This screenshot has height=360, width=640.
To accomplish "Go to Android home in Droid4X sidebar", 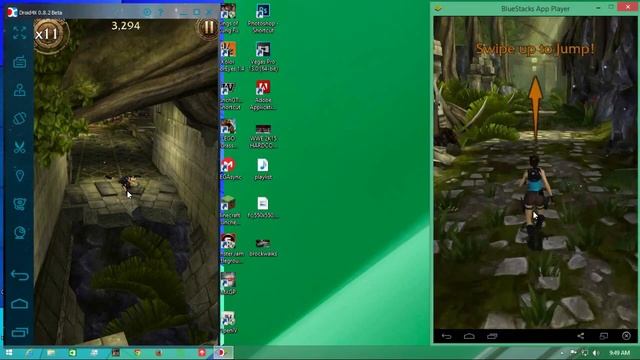I will pos(19,303).
